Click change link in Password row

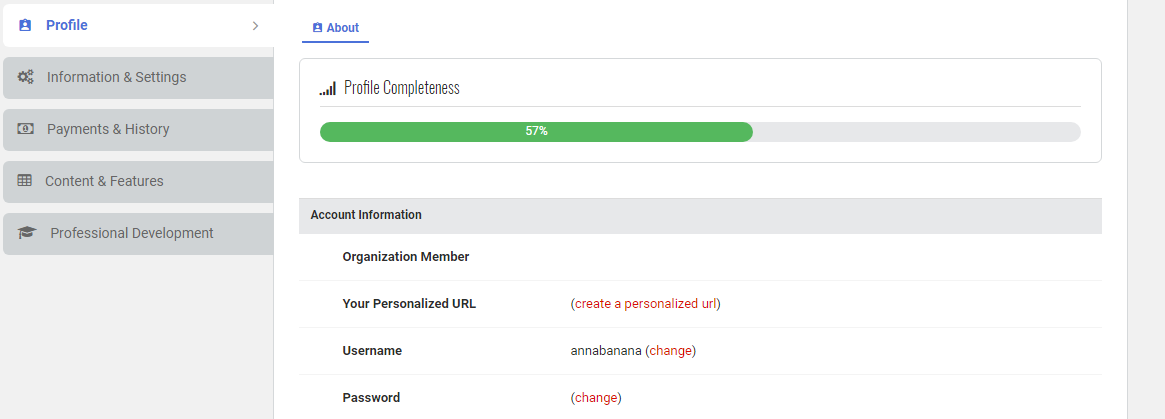(x=596, y=397)
